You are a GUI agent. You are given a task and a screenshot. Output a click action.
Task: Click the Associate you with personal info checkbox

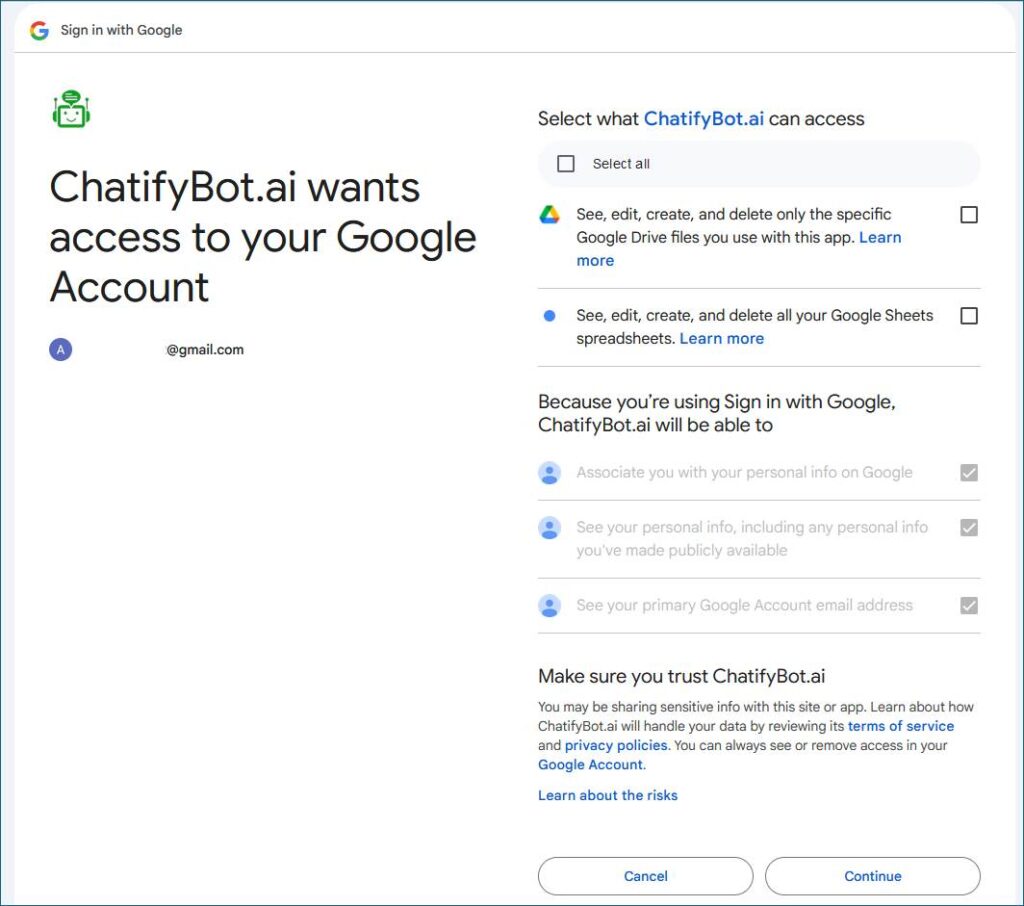[968, 473]
